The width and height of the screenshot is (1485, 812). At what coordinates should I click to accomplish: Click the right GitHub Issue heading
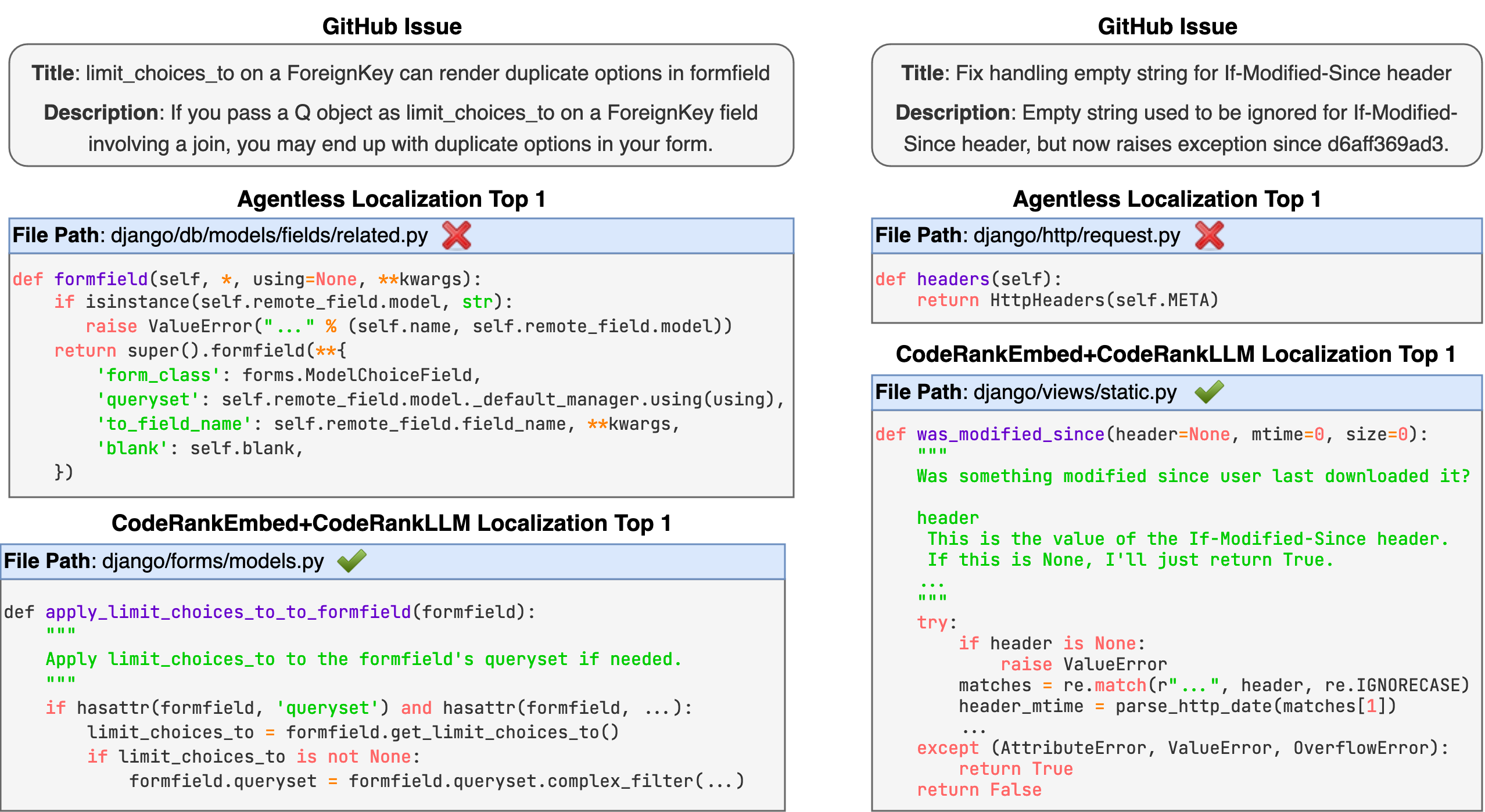(x=1167, y=27)
